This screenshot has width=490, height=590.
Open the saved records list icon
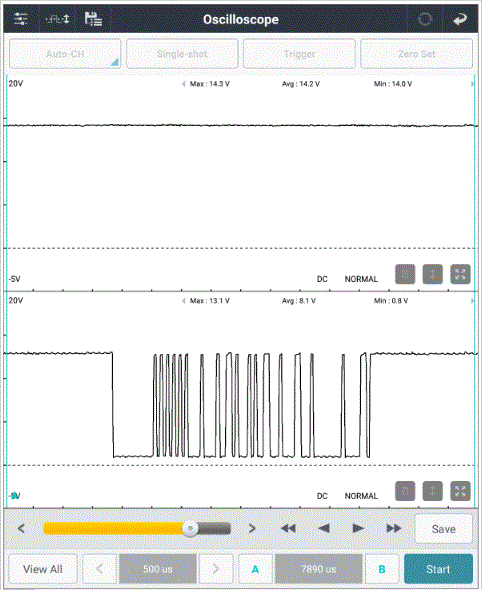point(93,19)
